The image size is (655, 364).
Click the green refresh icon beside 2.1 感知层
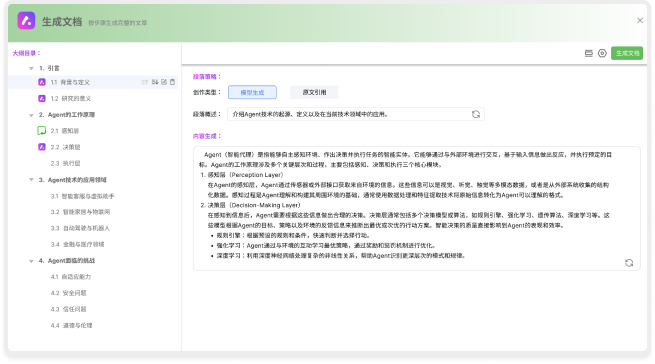click(x=42, y=131)
